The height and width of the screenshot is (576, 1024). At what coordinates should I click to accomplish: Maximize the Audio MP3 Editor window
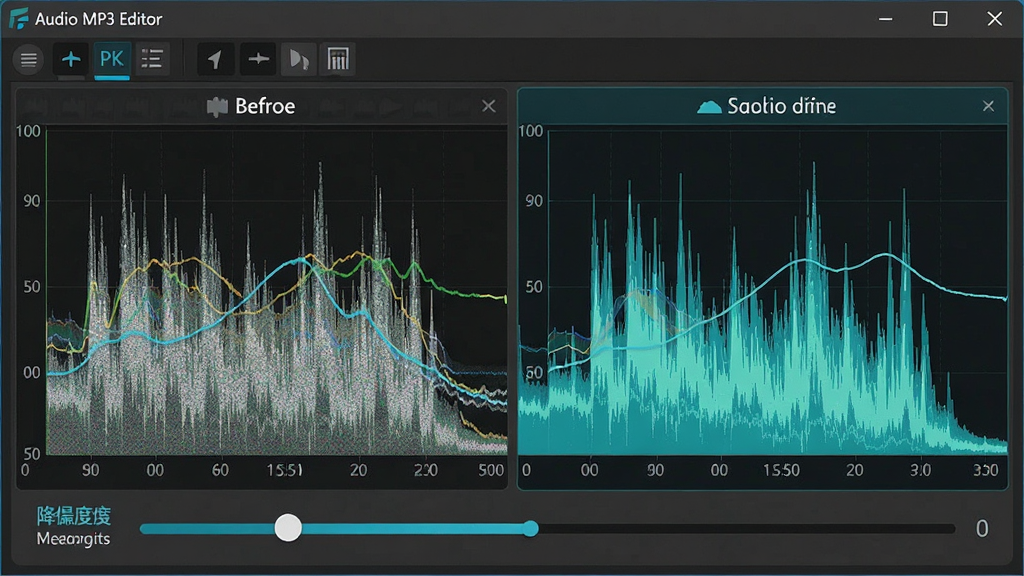(x=940, y=19)
